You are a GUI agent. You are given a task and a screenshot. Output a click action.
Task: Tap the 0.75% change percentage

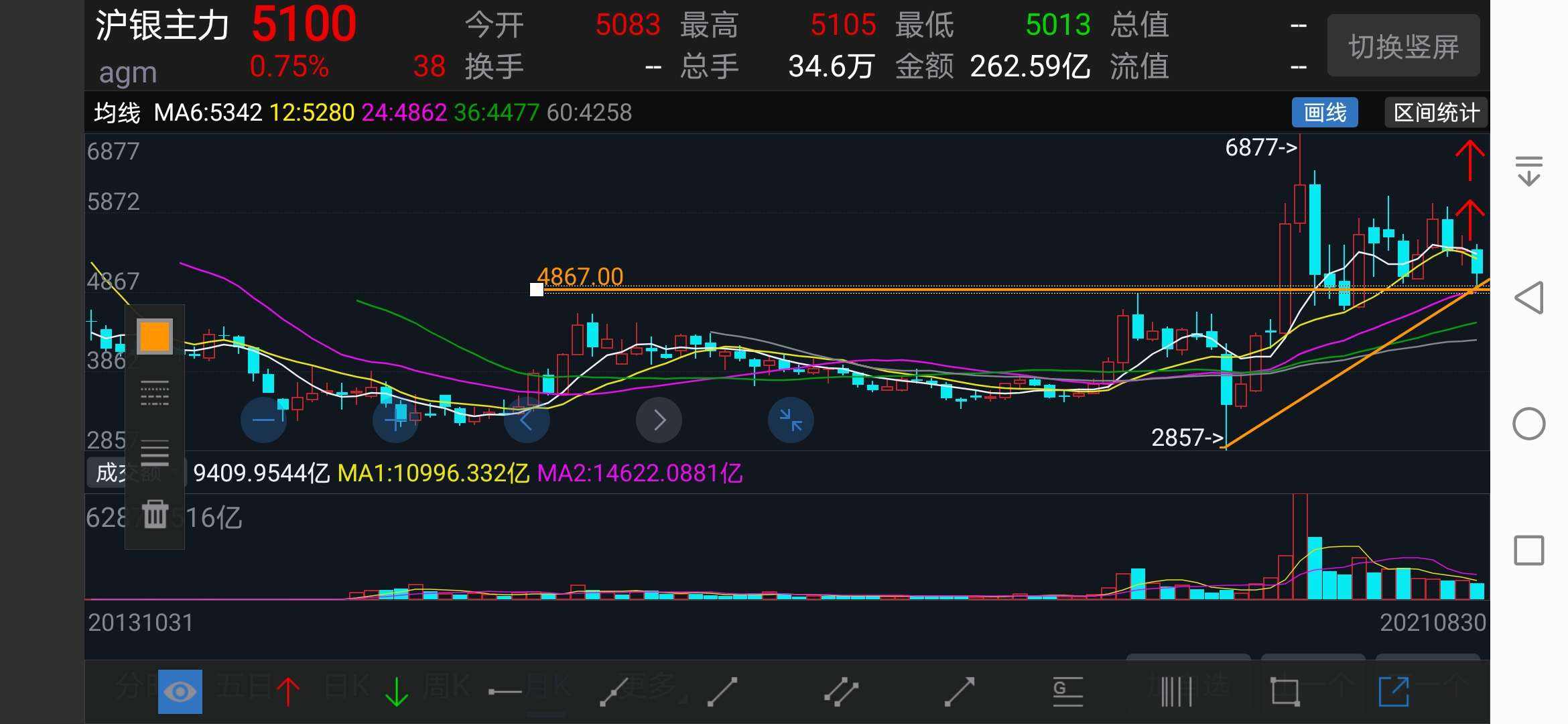[x=289, y=66]
